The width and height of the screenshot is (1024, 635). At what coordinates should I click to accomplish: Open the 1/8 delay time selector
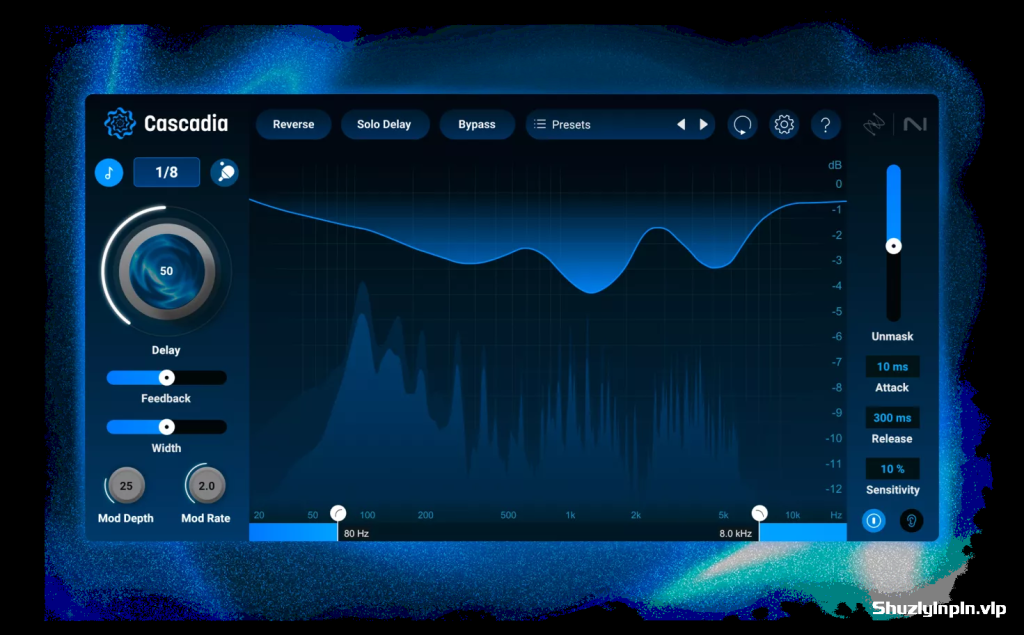pos(167,172)
